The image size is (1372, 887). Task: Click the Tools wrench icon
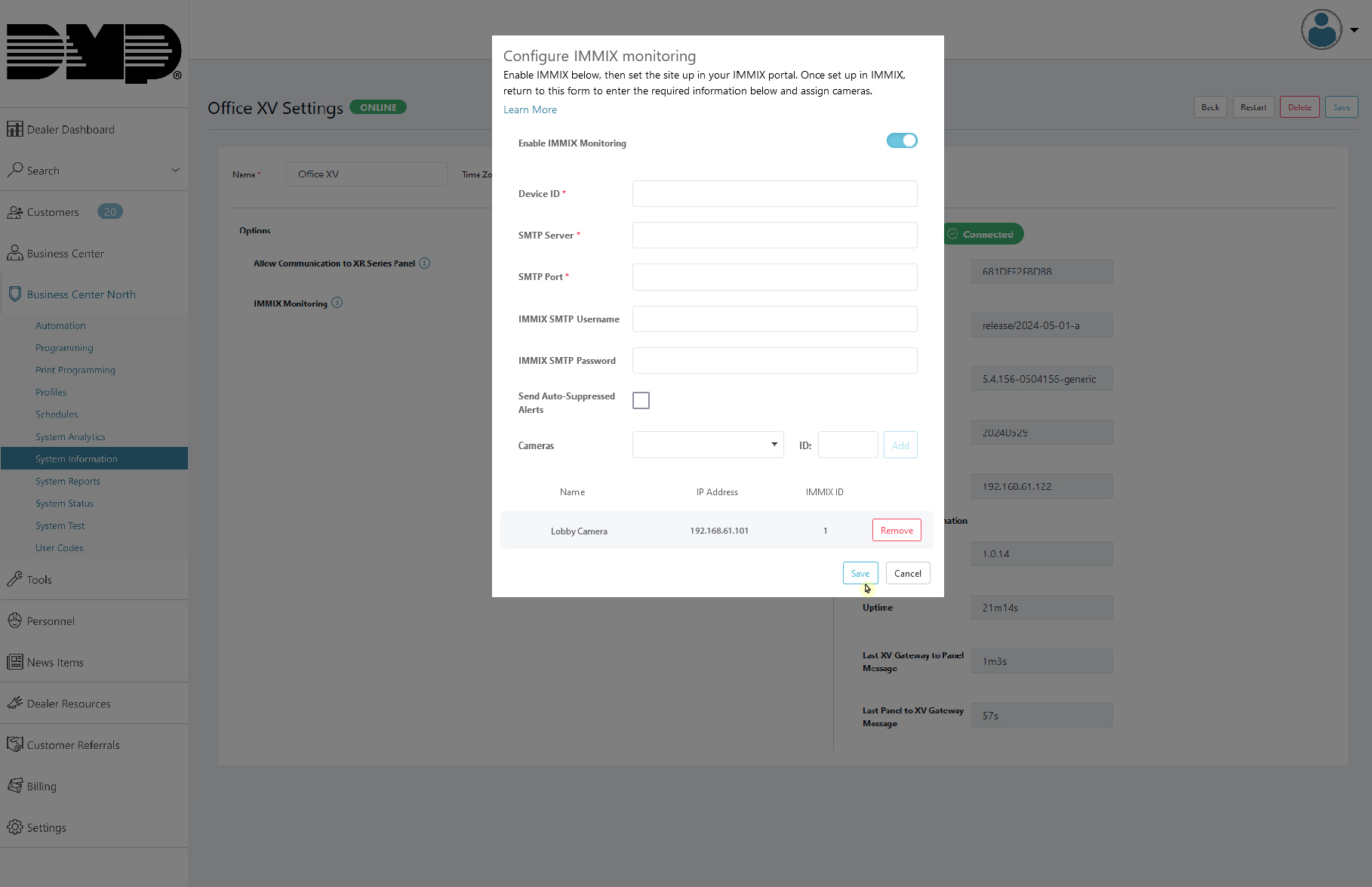point(14,579)
